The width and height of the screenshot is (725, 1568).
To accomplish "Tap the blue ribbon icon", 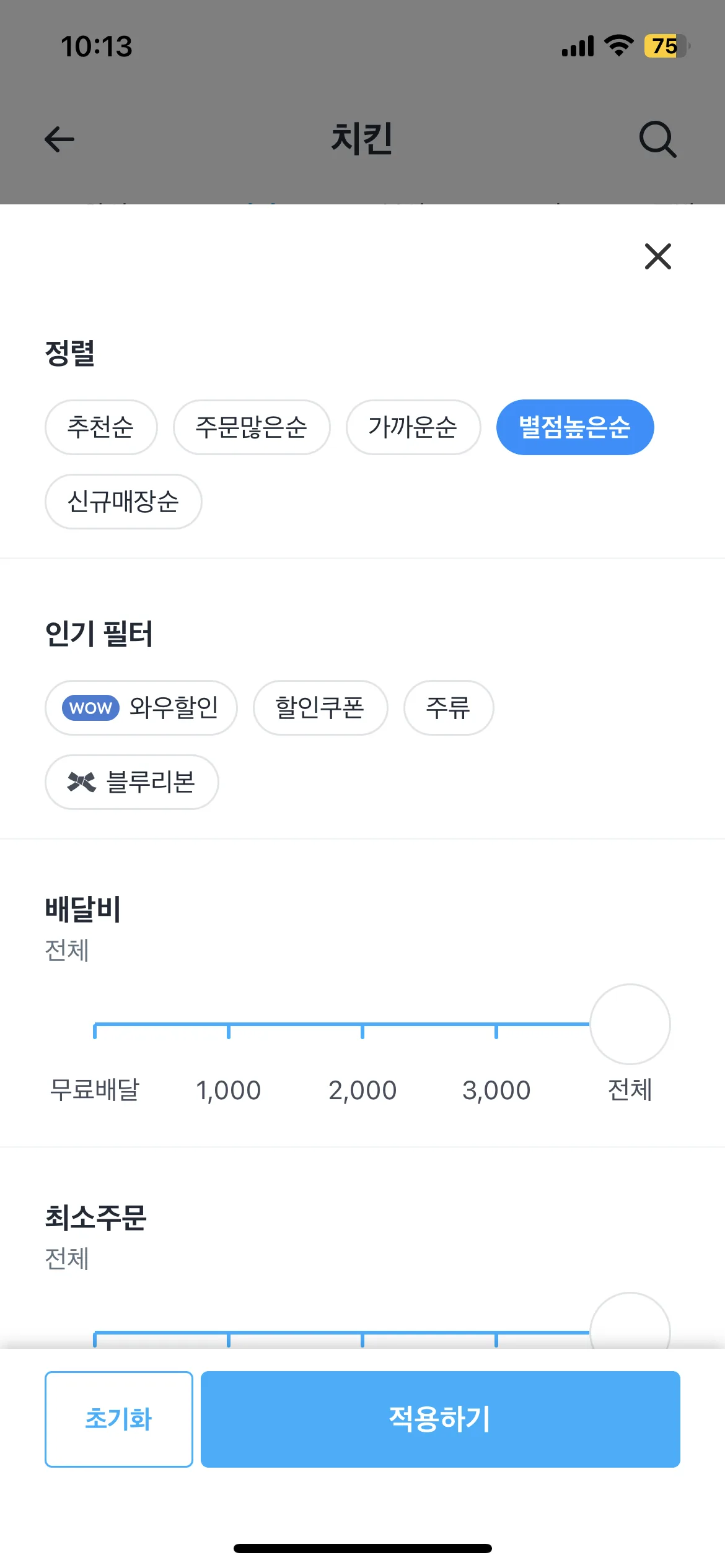I will [81, 782].
